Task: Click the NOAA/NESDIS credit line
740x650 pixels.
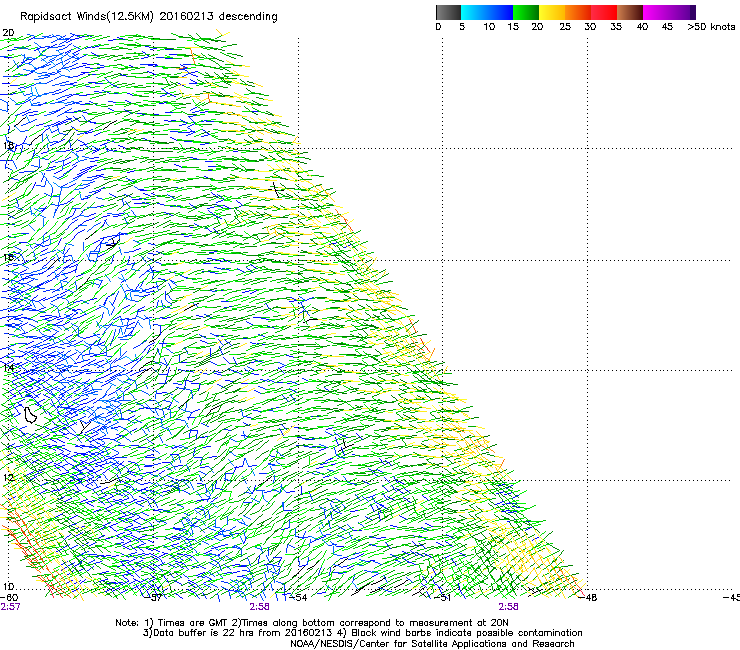Action: tap(432, 644)
